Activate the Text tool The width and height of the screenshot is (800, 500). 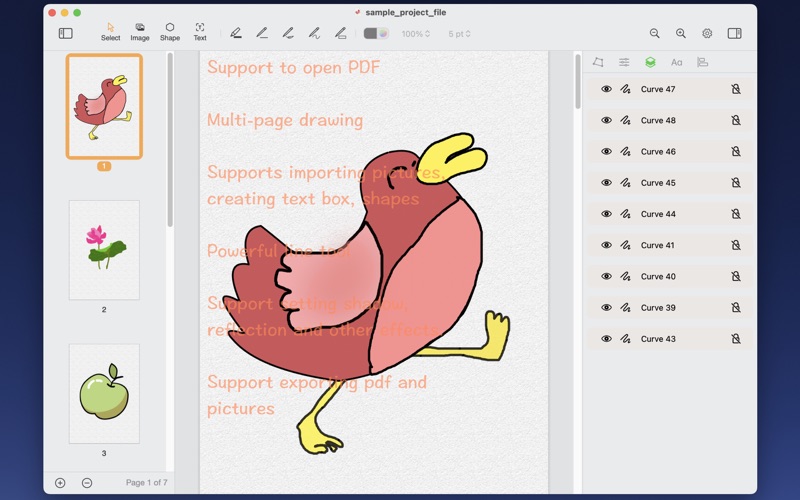click(200, 32)
